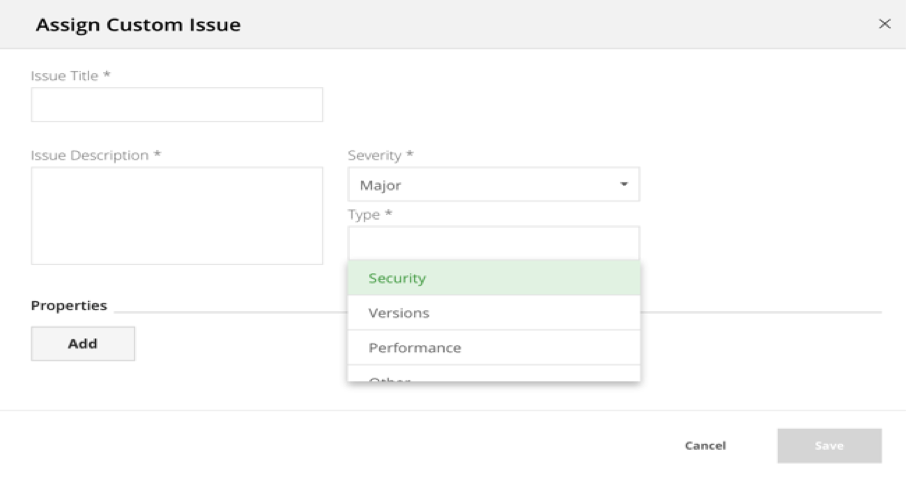Viewport: 906px width, 477px height.
Task: Open the Severity dropdown showing Major
Action: [493, 184]
